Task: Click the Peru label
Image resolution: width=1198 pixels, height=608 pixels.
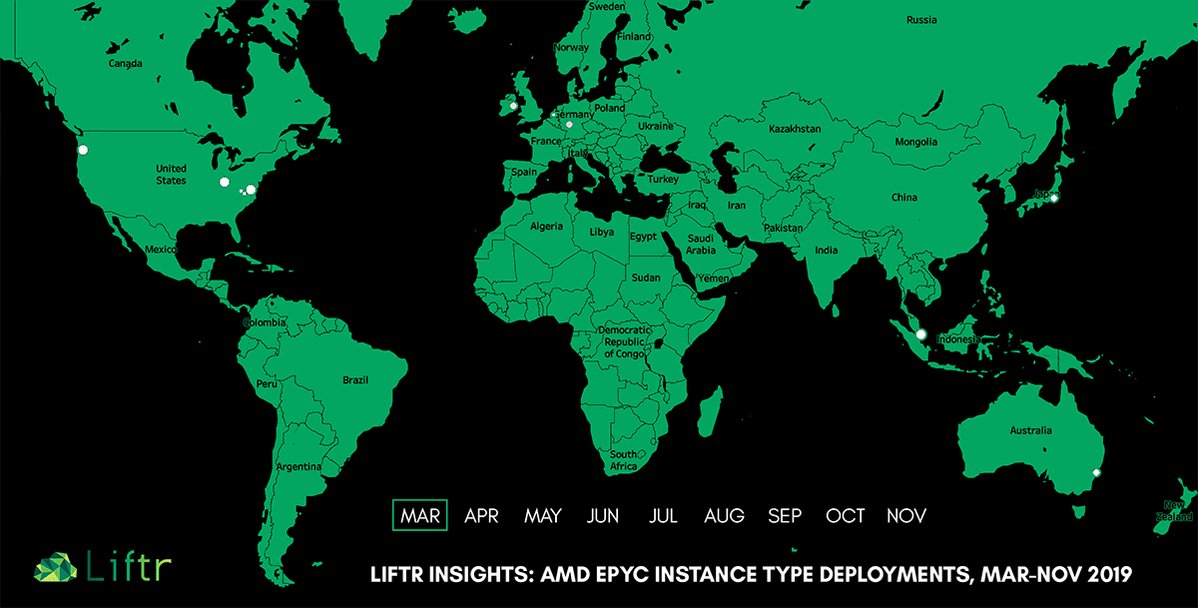Action: (267, 383)
